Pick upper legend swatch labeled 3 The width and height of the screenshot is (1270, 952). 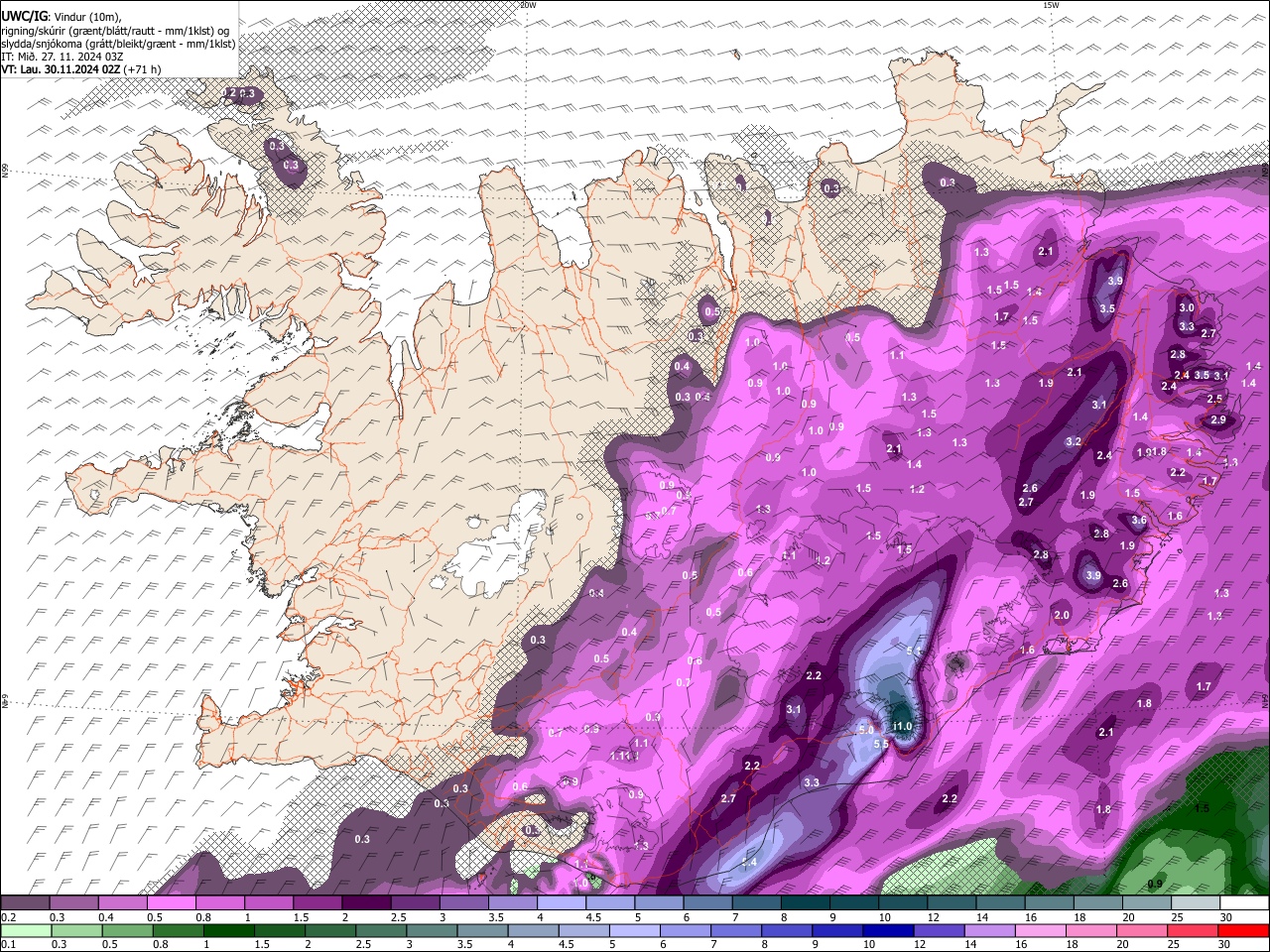[463, 902]
